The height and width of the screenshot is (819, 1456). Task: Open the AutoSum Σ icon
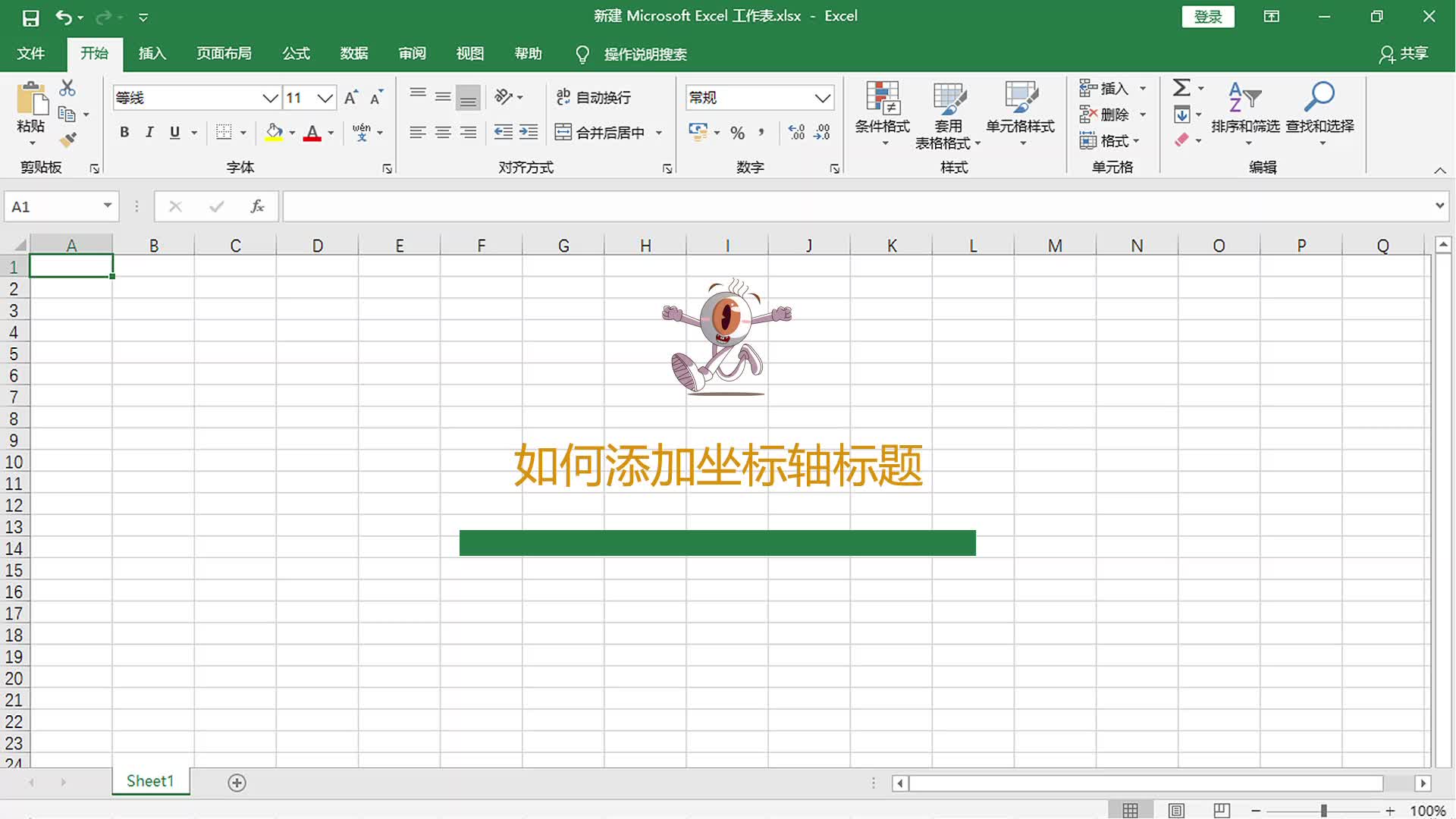[1181, 88]
